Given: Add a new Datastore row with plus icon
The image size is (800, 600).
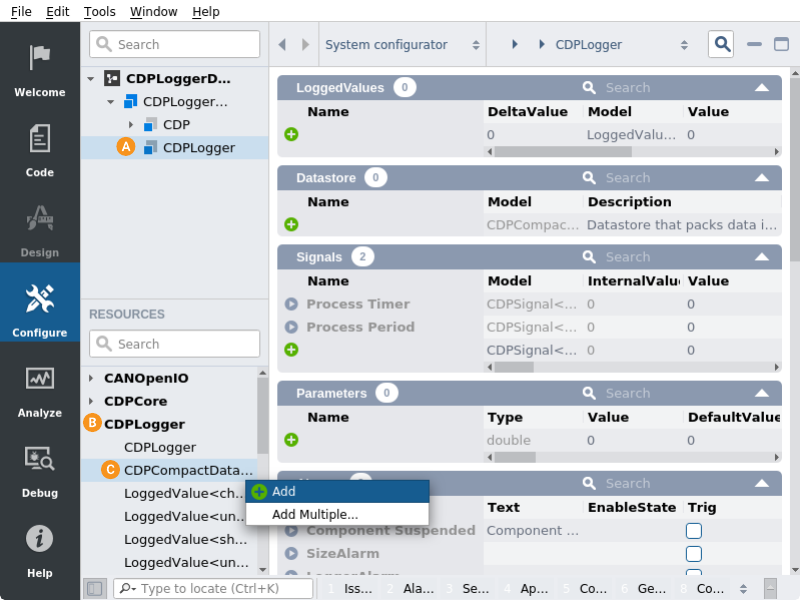Looking at the screenshot, I should pyautogui.click(x=291, y=225).
